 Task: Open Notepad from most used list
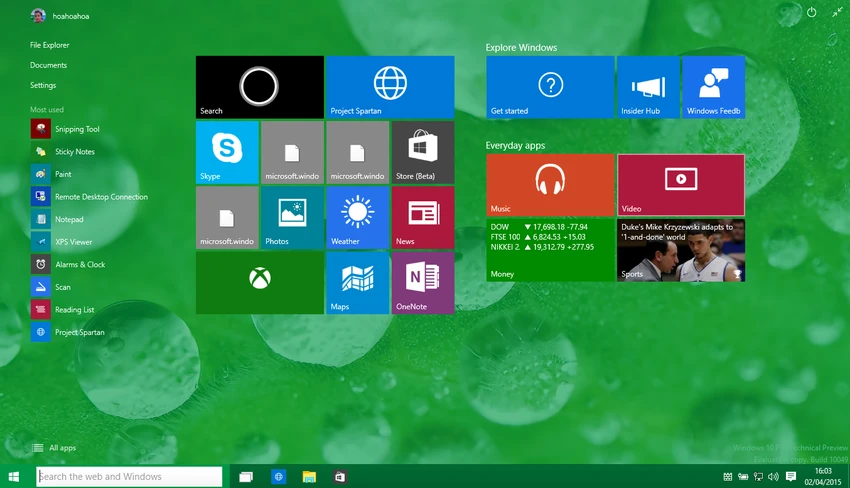(x=57, y=219)
